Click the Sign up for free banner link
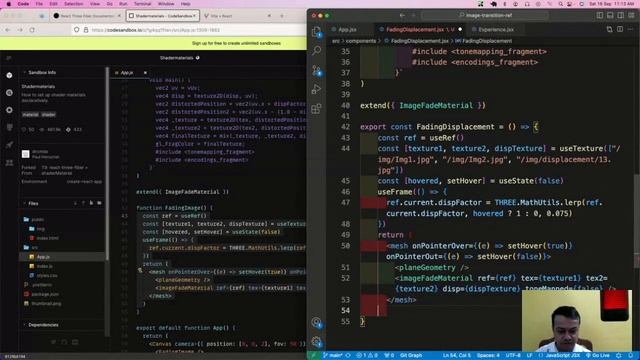 [x=236, y=43]
